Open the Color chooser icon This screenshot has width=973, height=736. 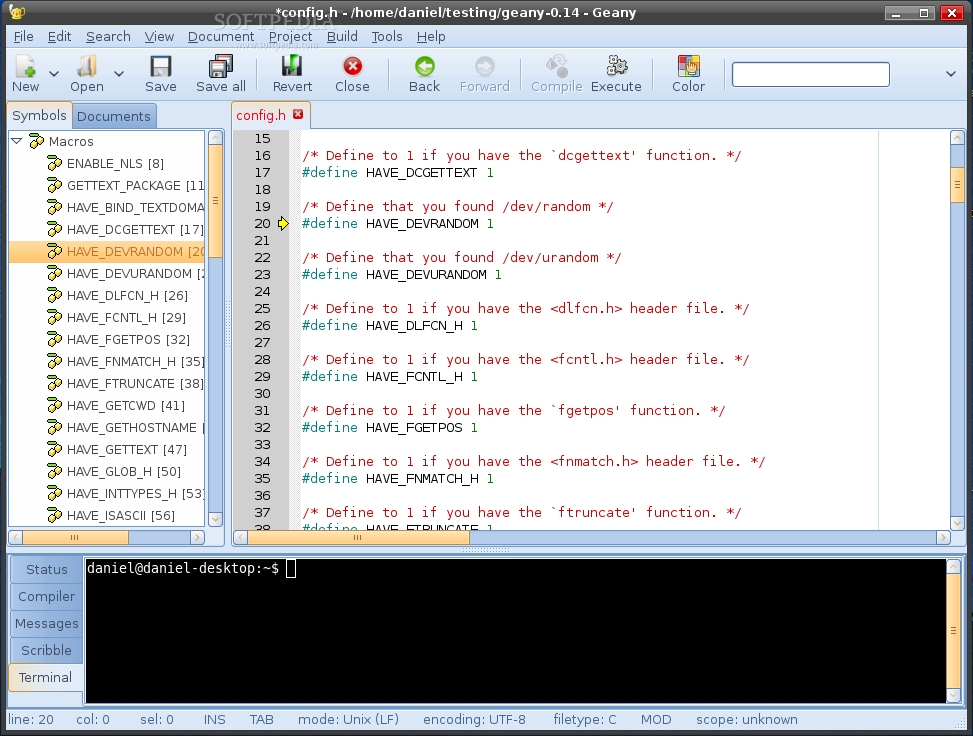(689, 66)
